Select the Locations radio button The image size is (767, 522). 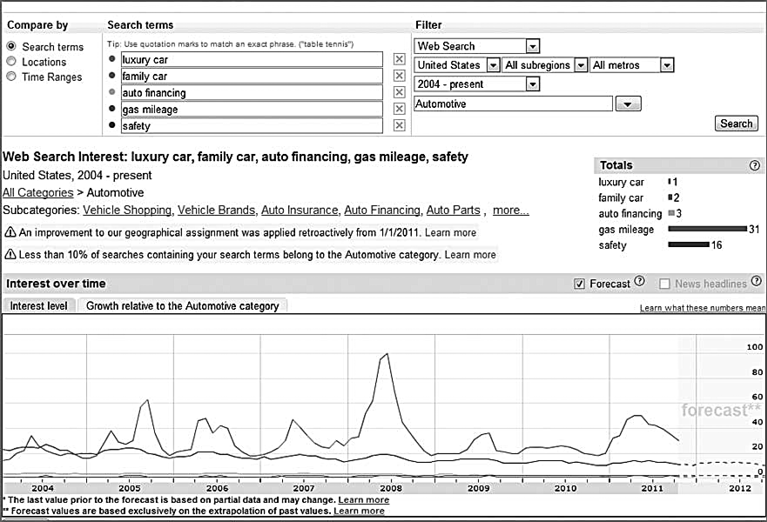(11, 62)
